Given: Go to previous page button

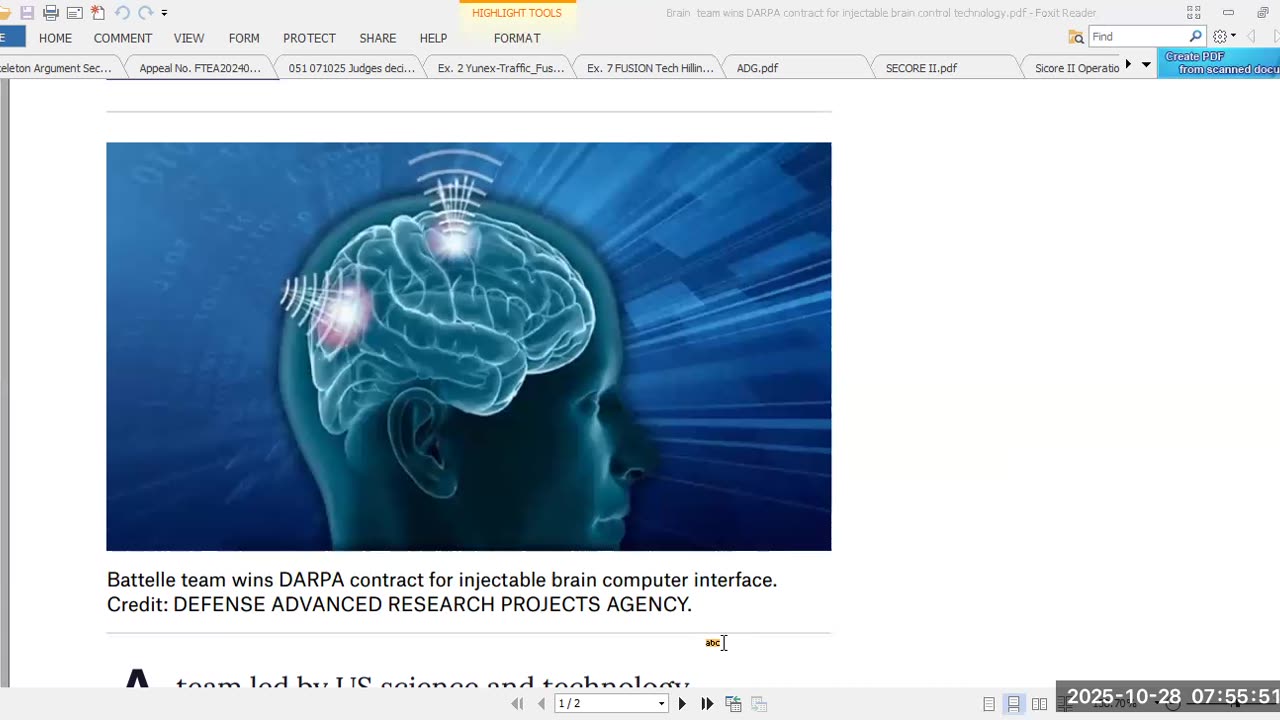Looking at the screenshot, I should tap(541, 704).
